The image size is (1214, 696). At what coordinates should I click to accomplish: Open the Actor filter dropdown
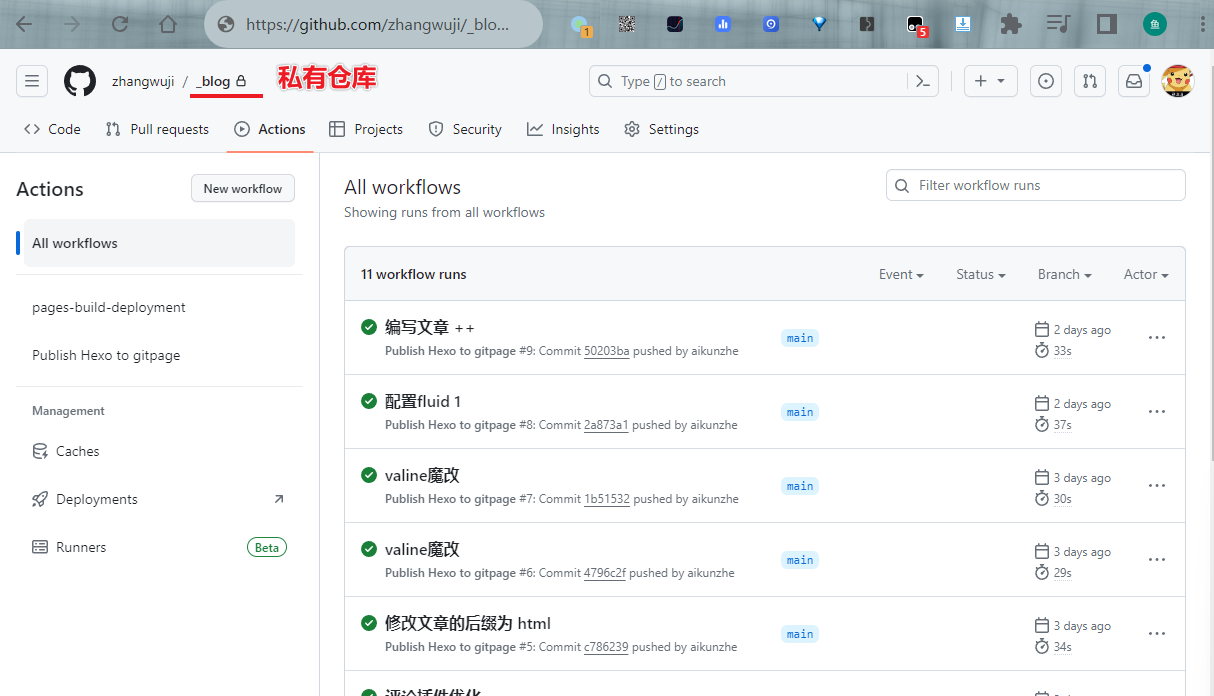point(1145,274)
